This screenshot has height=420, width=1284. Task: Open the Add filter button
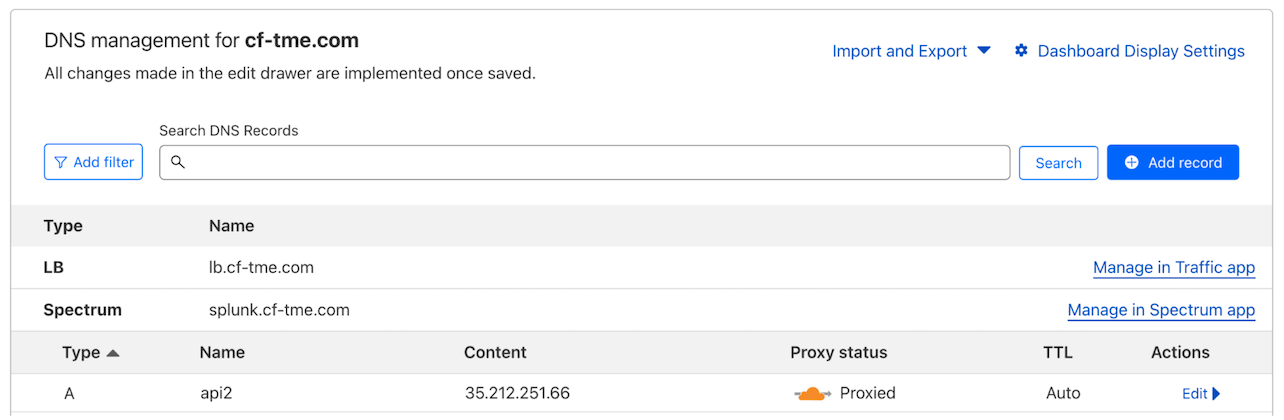click(94, 162)
